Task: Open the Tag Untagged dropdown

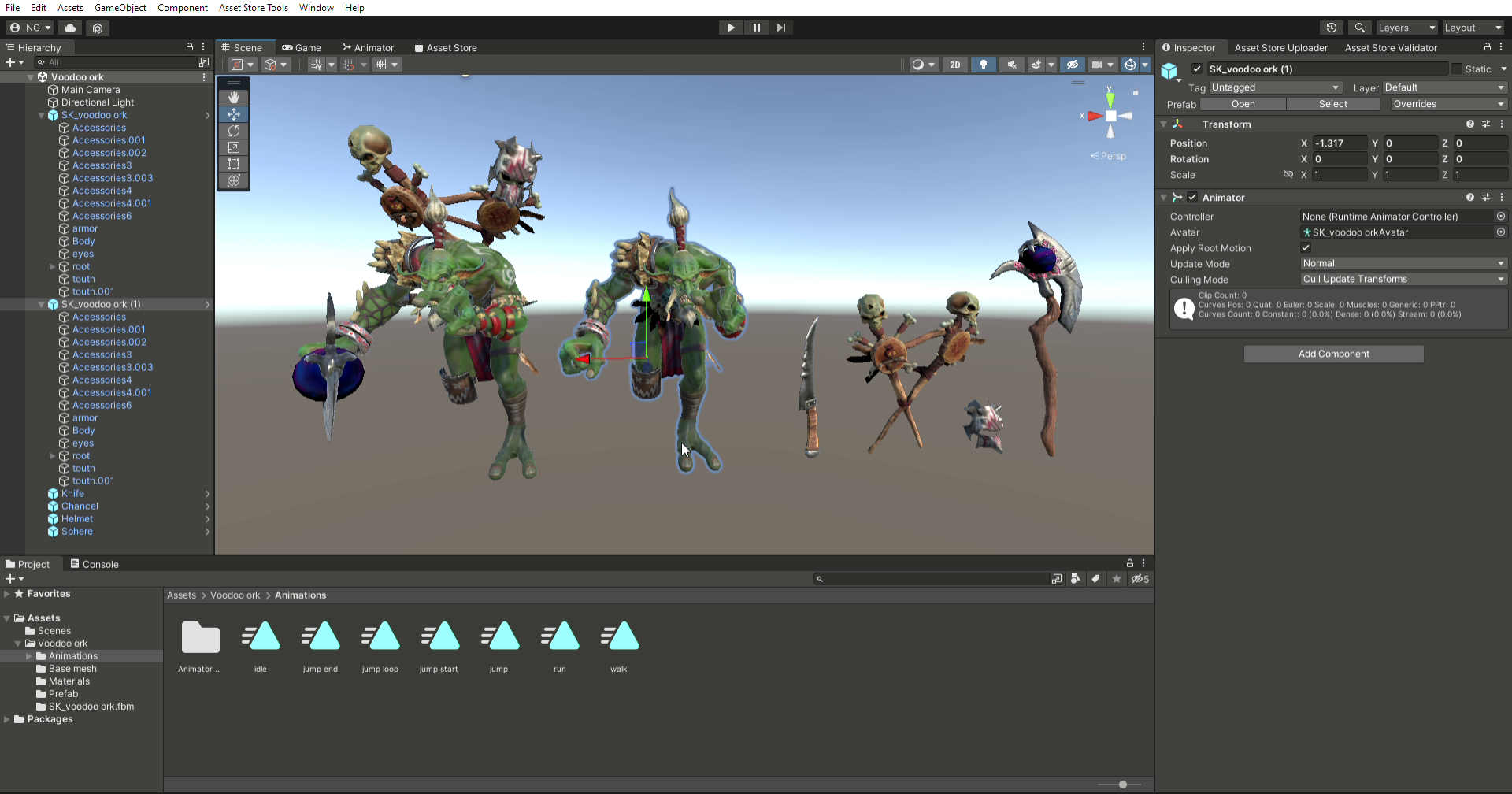Action: (1275, 87)
